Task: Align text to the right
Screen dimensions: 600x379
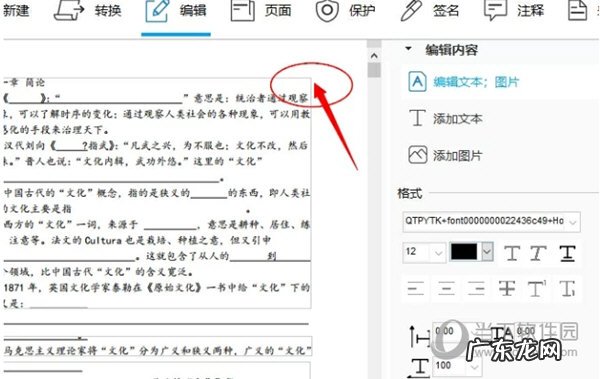Action: click(x=476, y=289)
